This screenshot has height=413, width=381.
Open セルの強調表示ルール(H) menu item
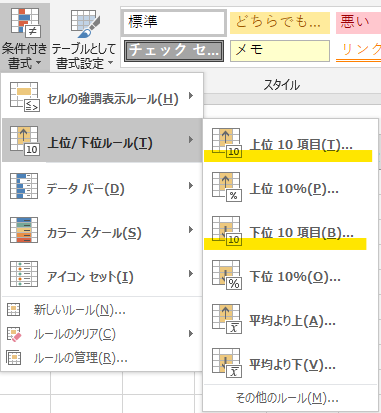tap(102, 97)
